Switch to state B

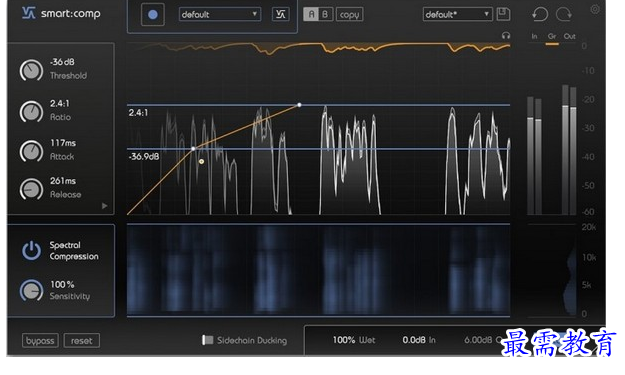point(325,14)
